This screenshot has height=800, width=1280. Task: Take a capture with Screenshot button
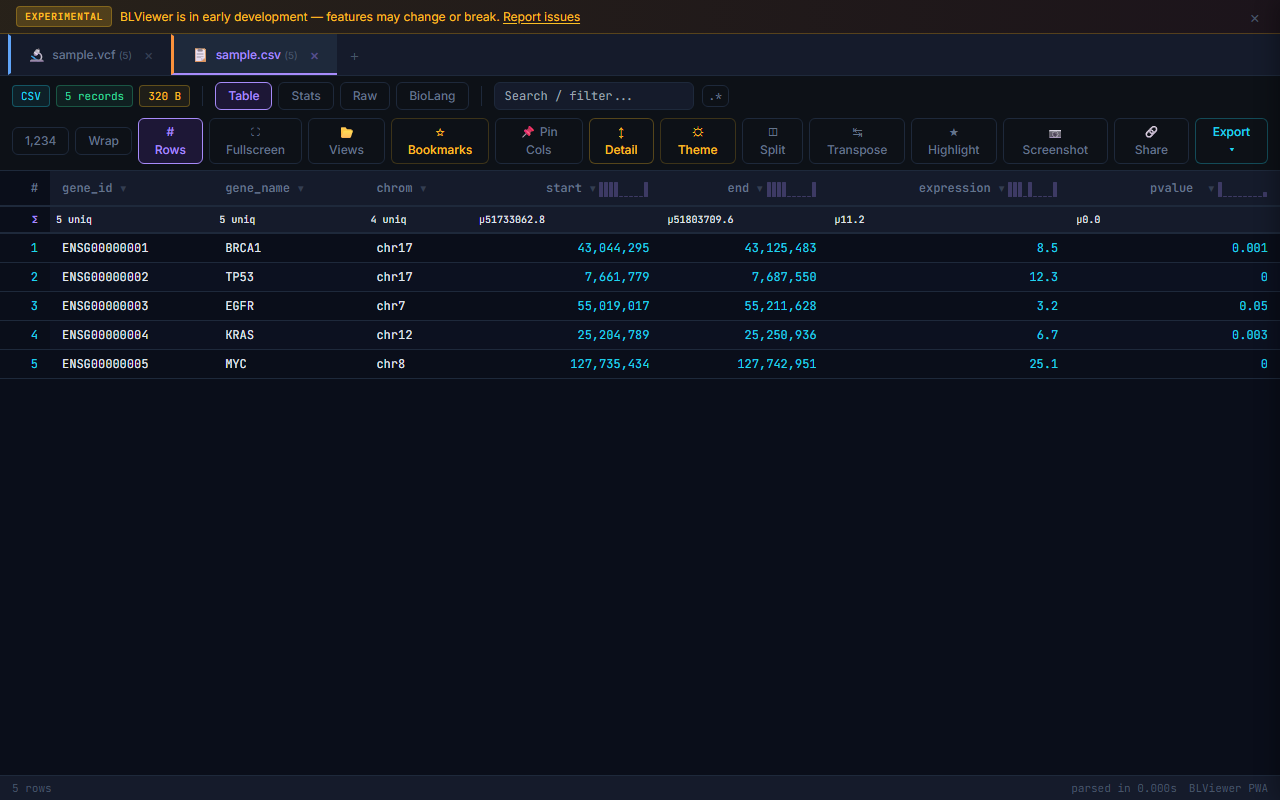[x=1055, y=141]
